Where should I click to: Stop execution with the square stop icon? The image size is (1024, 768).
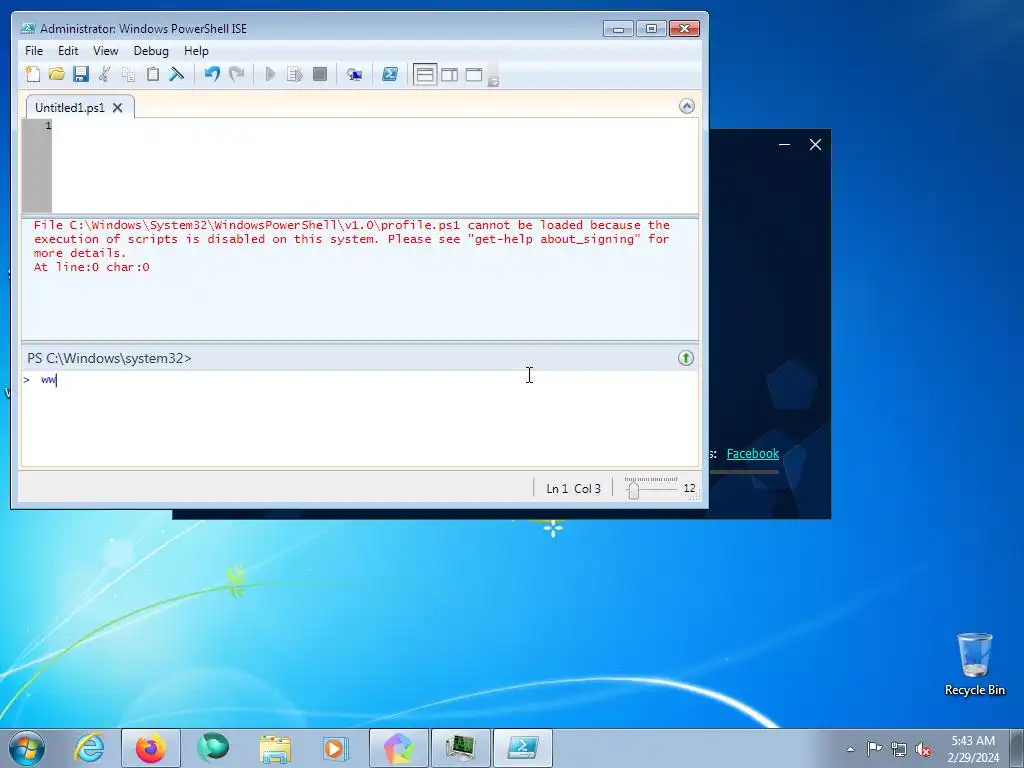point(319,74)
